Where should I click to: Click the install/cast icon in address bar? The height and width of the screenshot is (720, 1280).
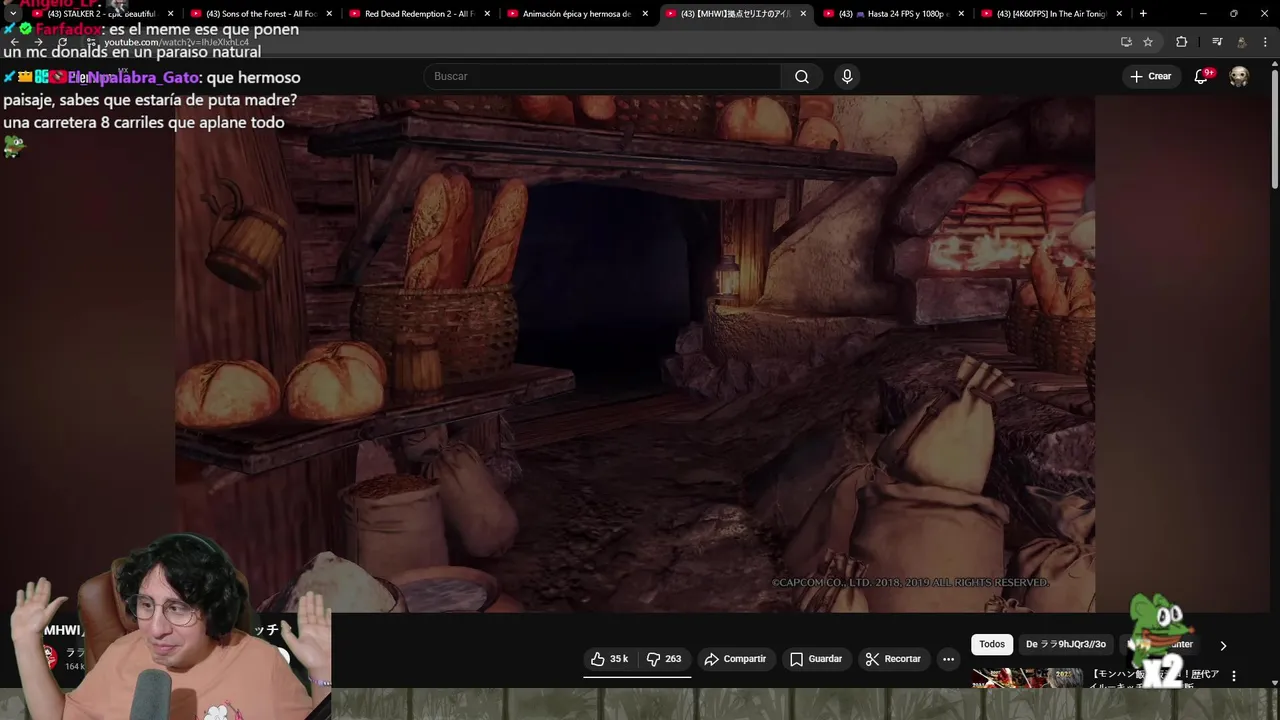pos(1126,42)
